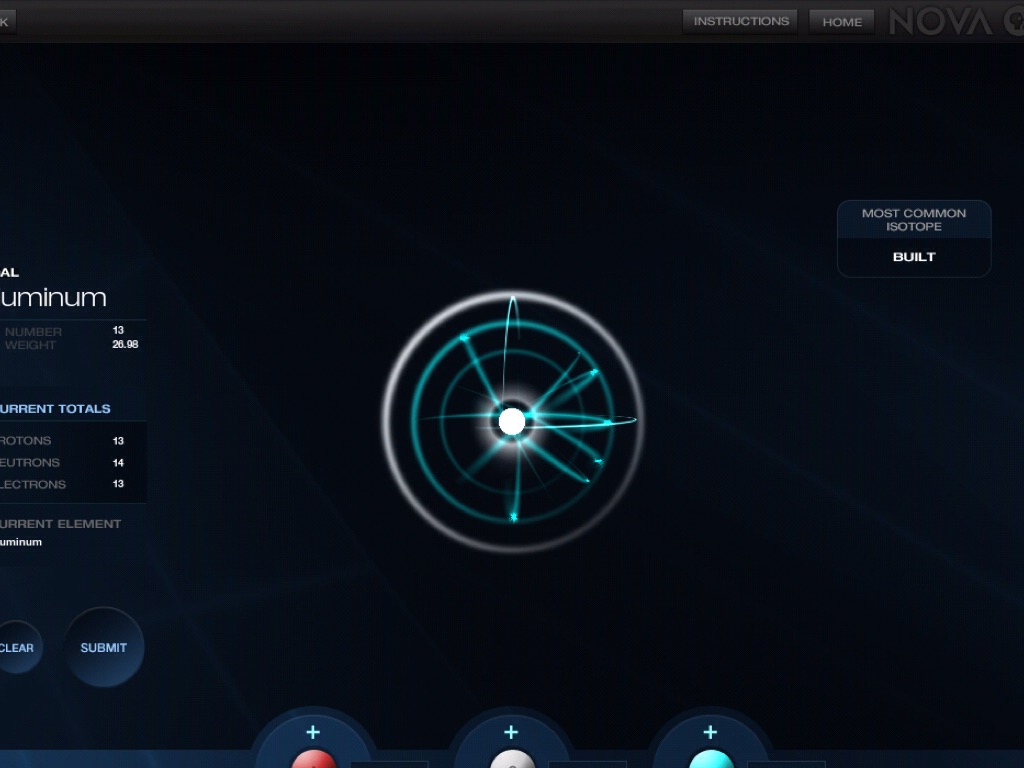1024x768 pixels.
Task: Click the Aluminum element name heading
Action: click(x=53, y=297)
